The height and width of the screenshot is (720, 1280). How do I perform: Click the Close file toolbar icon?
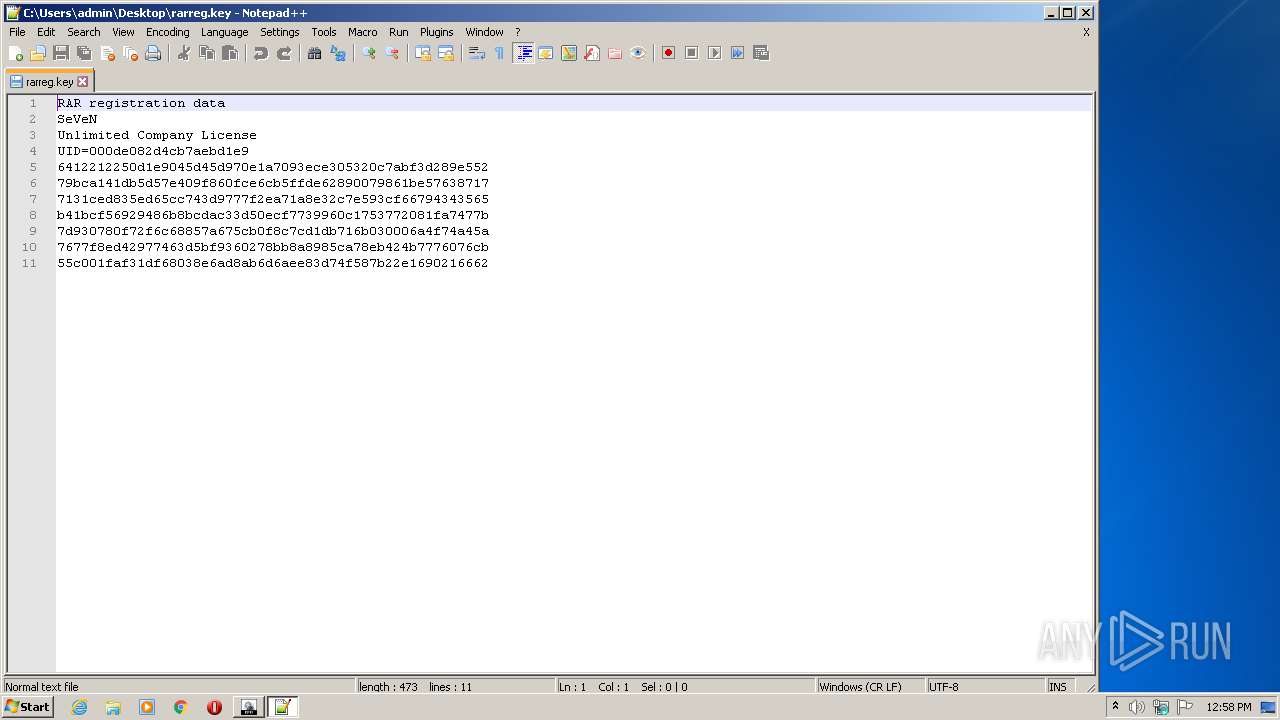[107, 53]
